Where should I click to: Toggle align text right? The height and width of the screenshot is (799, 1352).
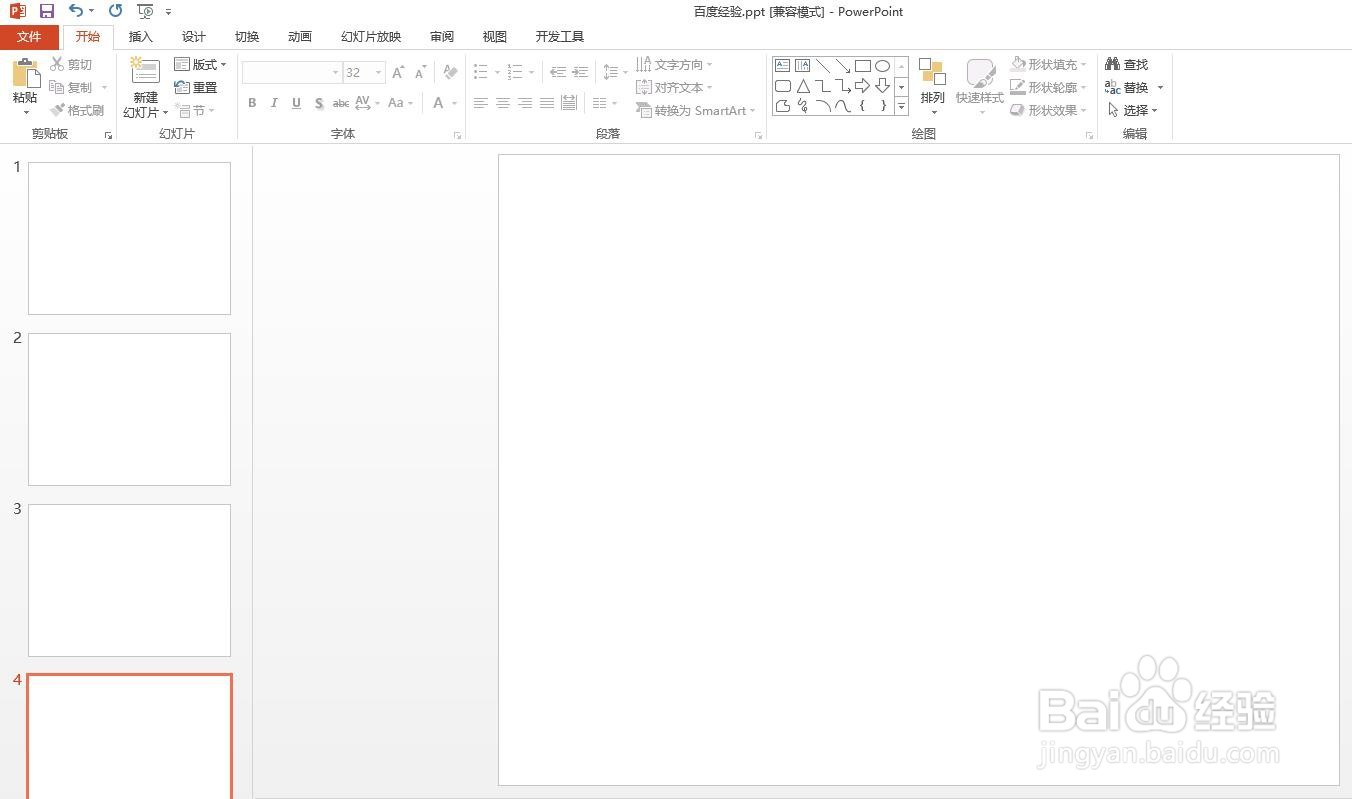(x=525, y=103)
